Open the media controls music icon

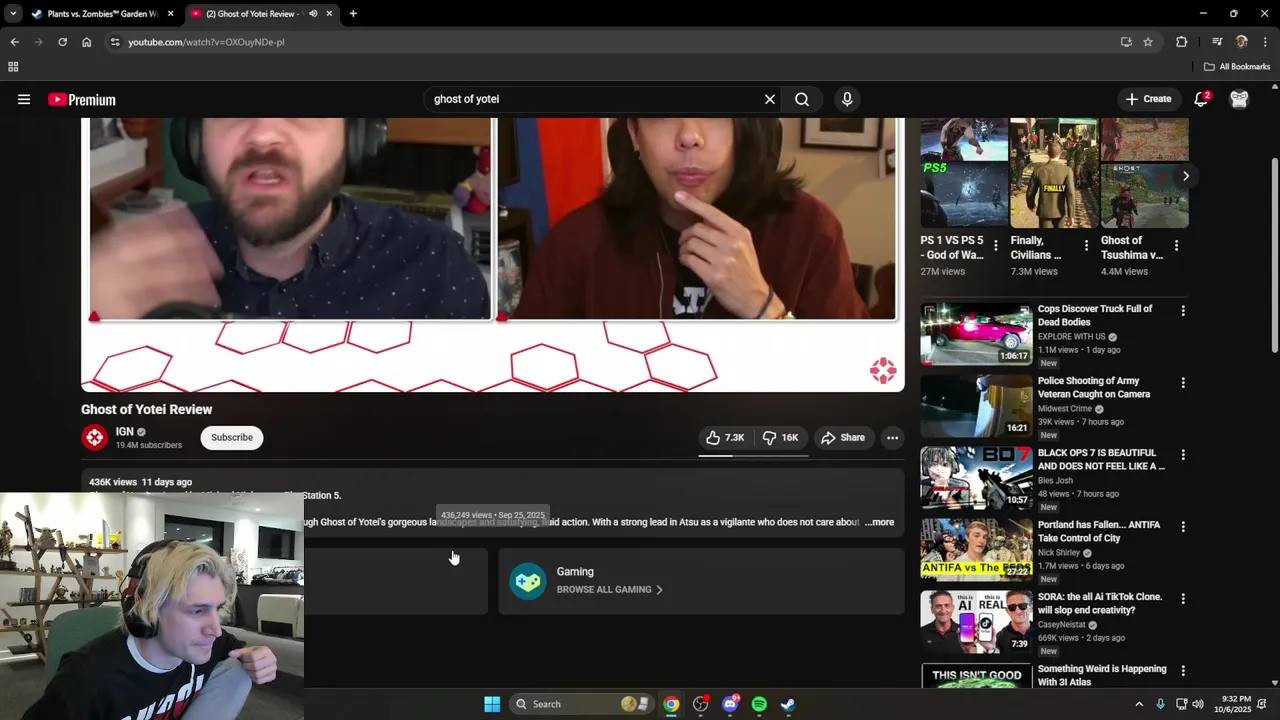pyautogui.click(x=1217, y=42)
